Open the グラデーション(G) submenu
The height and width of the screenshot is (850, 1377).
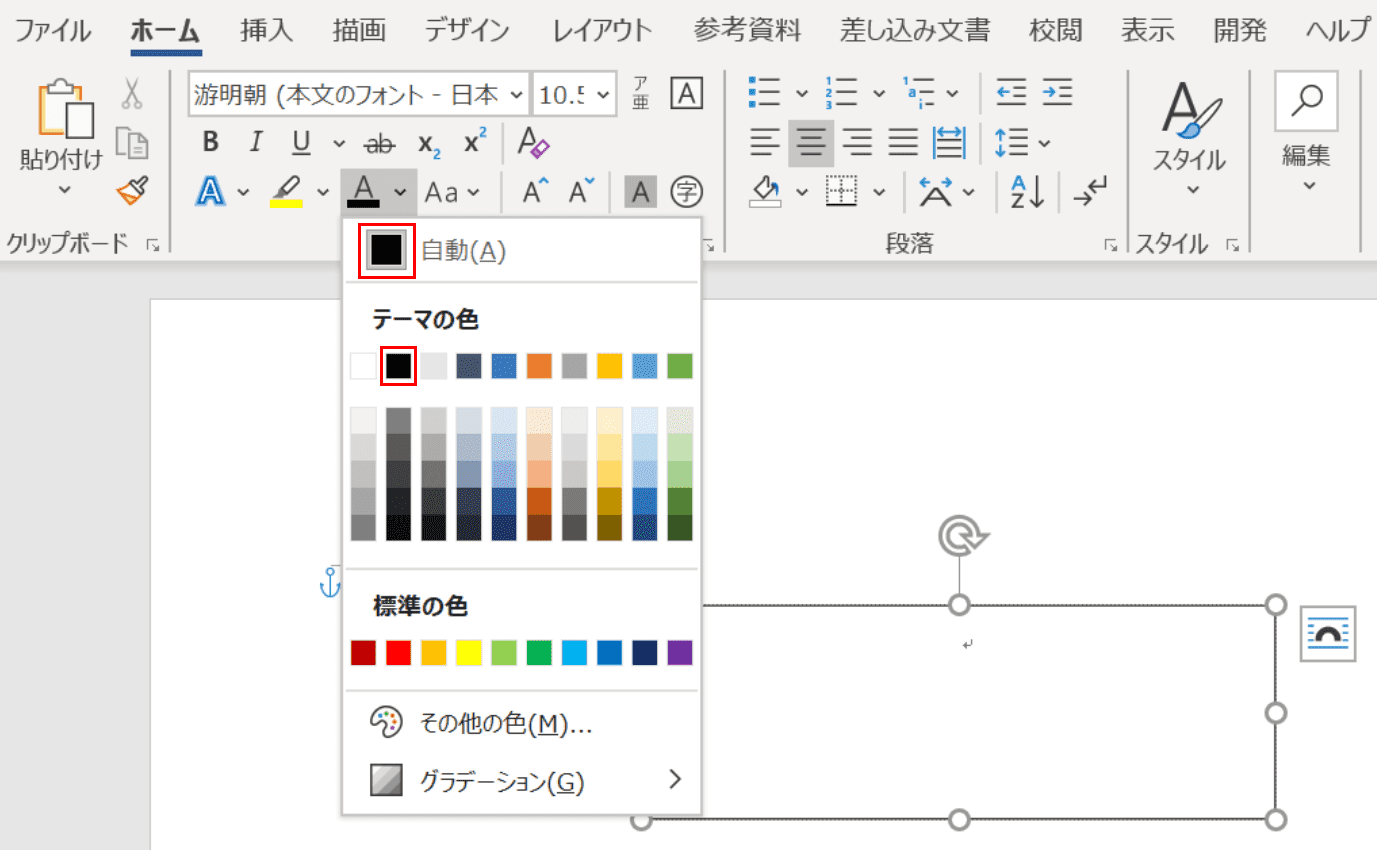523,780
